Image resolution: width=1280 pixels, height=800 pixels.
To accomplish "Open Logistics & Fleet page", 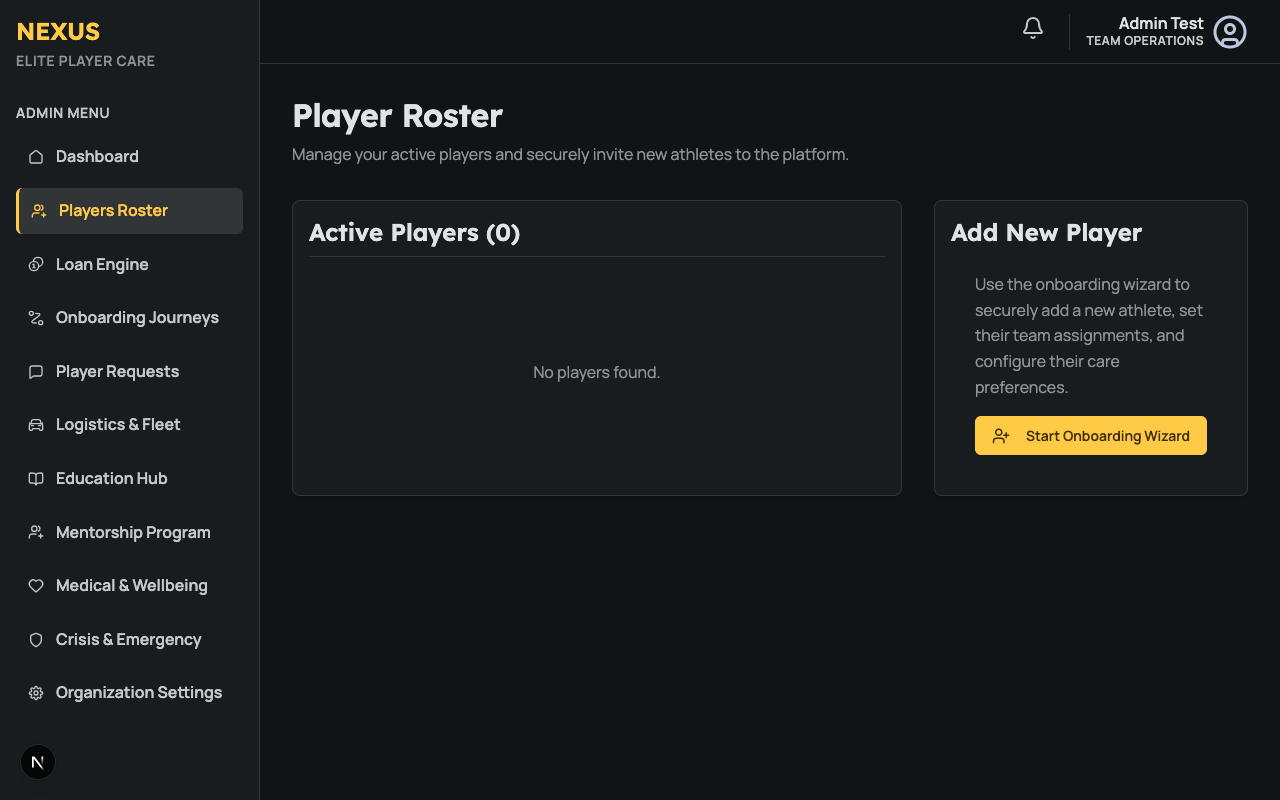I will click(x=129, y=425).
